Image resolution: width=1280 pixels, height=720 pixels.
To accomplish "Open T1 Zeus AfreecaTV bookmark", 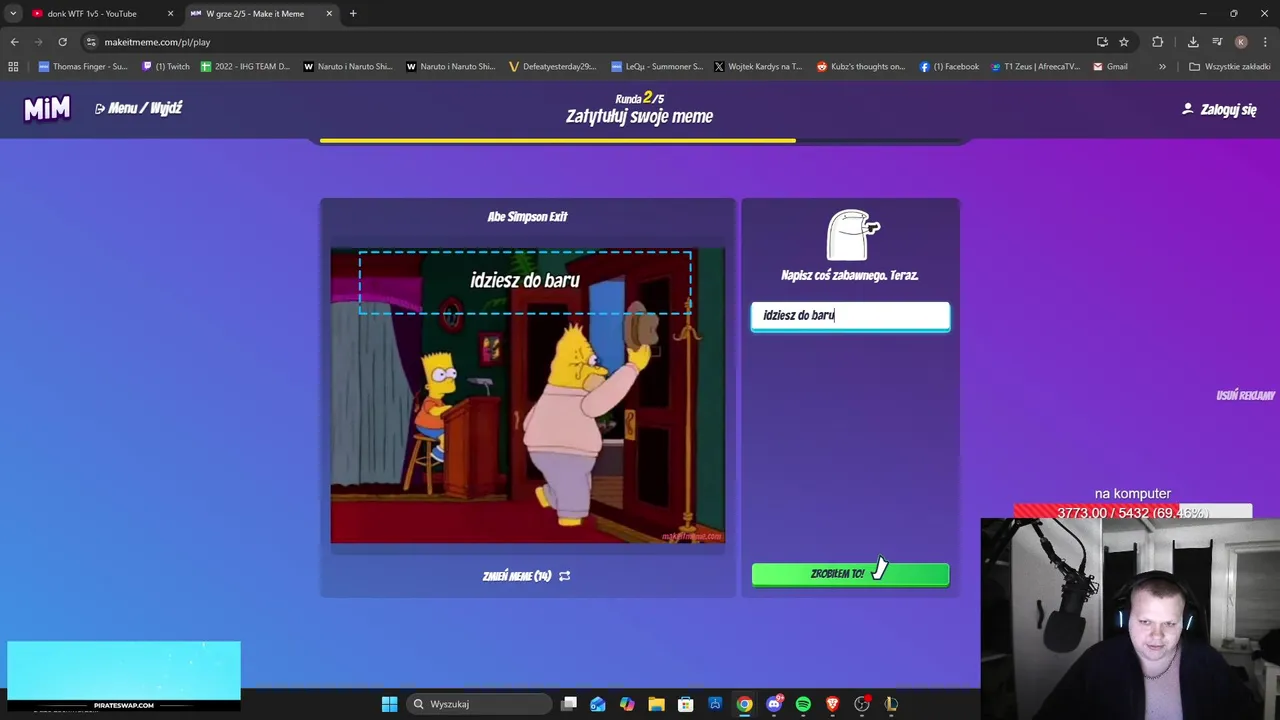I will pyautogui.click(x=1035, y=67).
